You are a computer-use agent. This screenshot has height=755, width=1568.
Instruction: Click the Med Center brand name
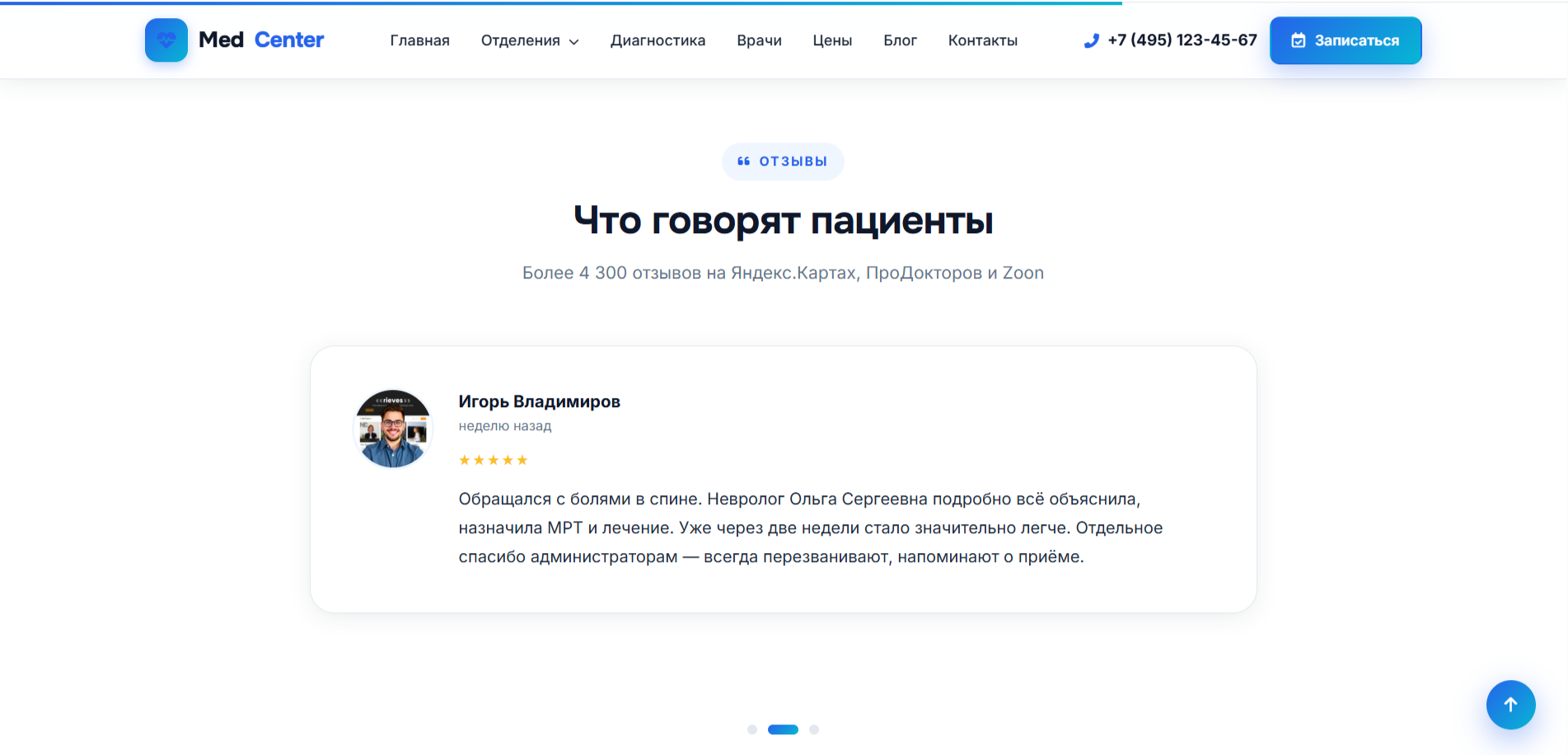point(261,40)
